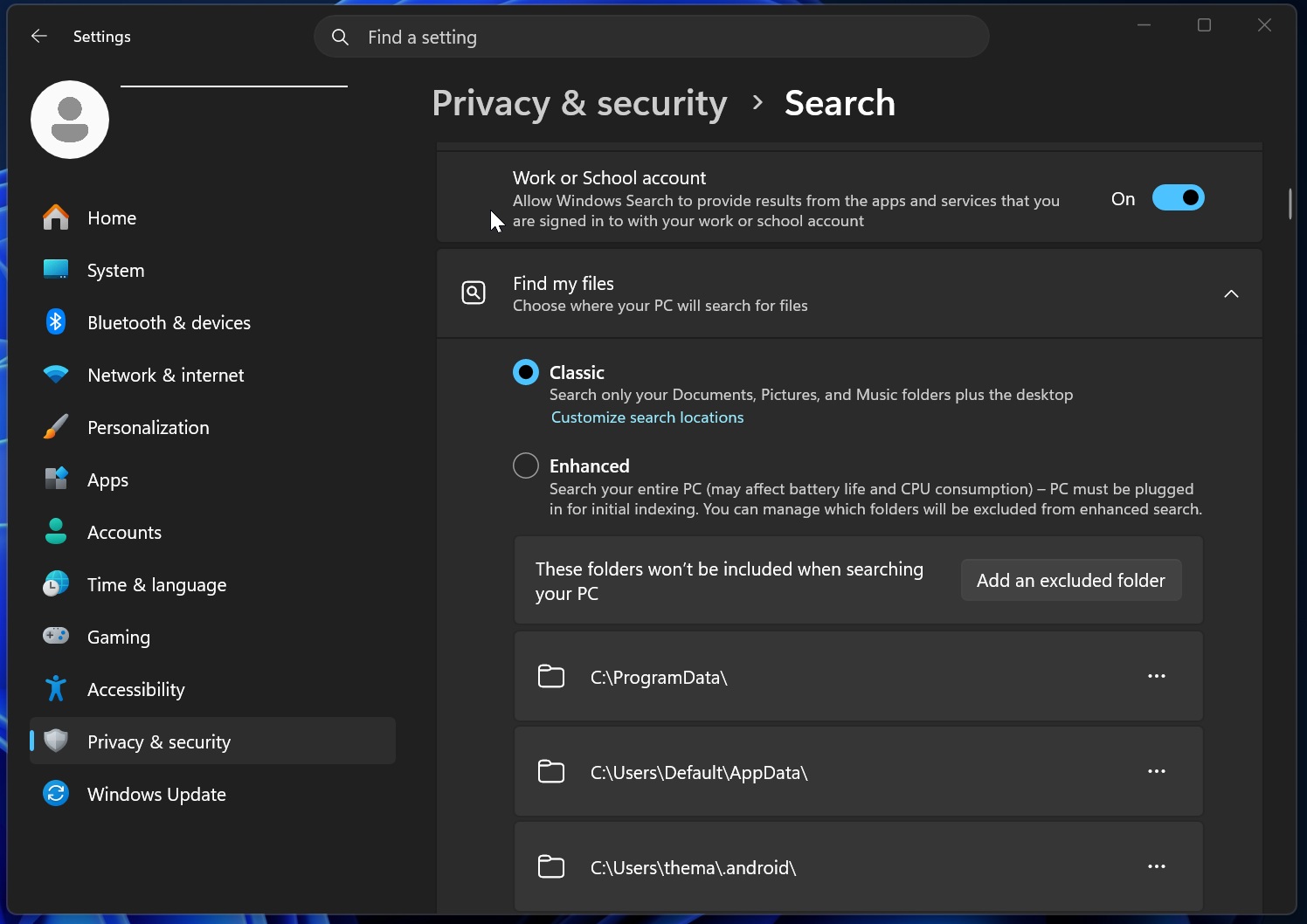
Task: Click the Find my files search icon
Action: 474,293
